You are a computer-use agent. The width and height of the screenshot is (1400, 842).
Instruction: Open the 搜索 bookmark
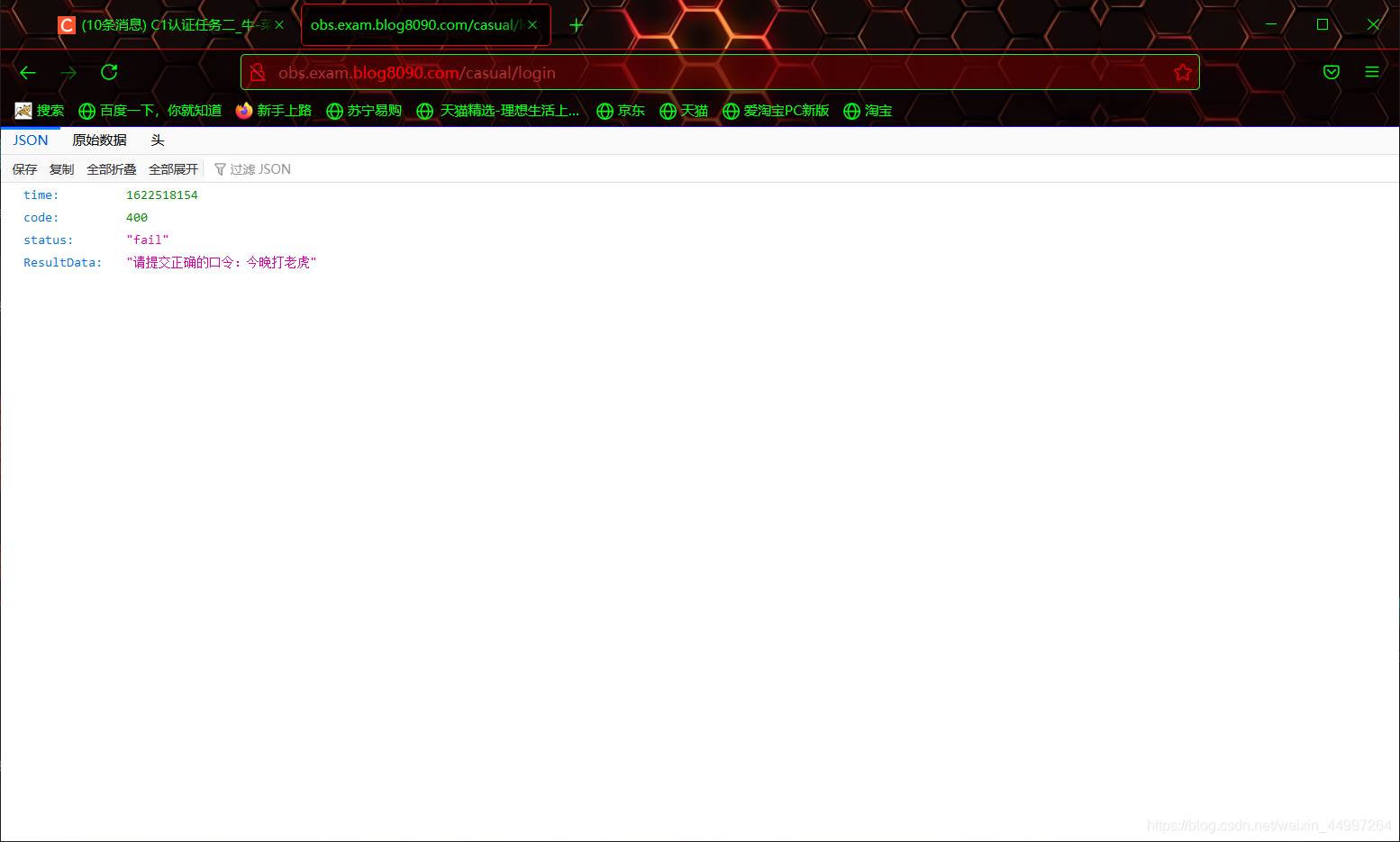[40, 111]
